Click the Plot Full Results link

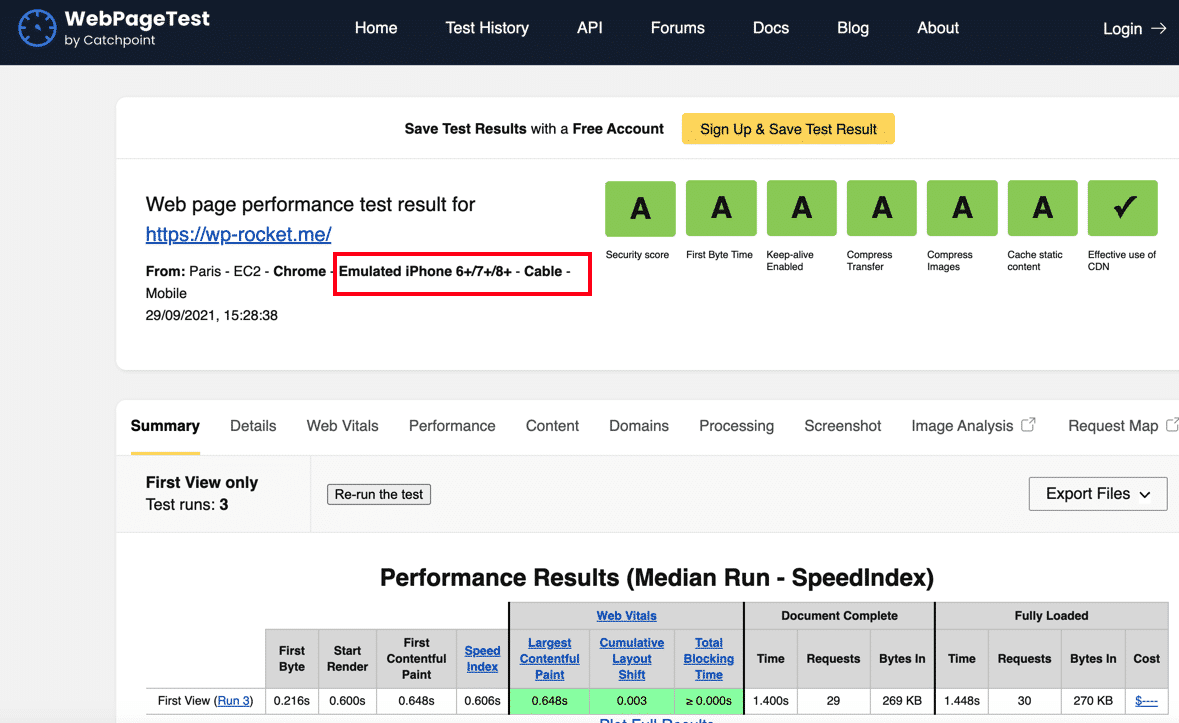[656, 719]
